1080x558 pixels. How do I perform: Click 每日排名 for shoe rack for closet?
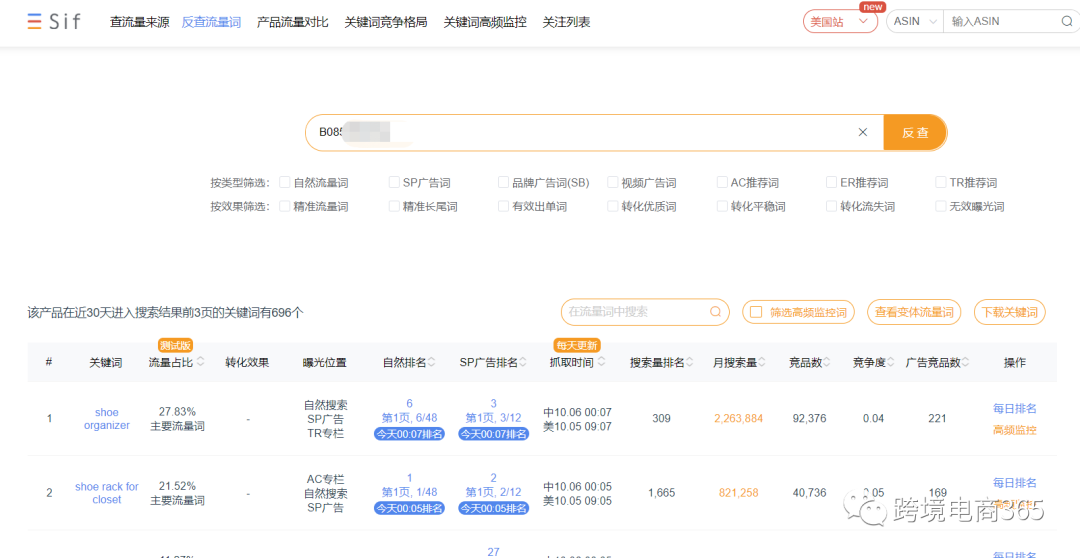click(1015, 483)
